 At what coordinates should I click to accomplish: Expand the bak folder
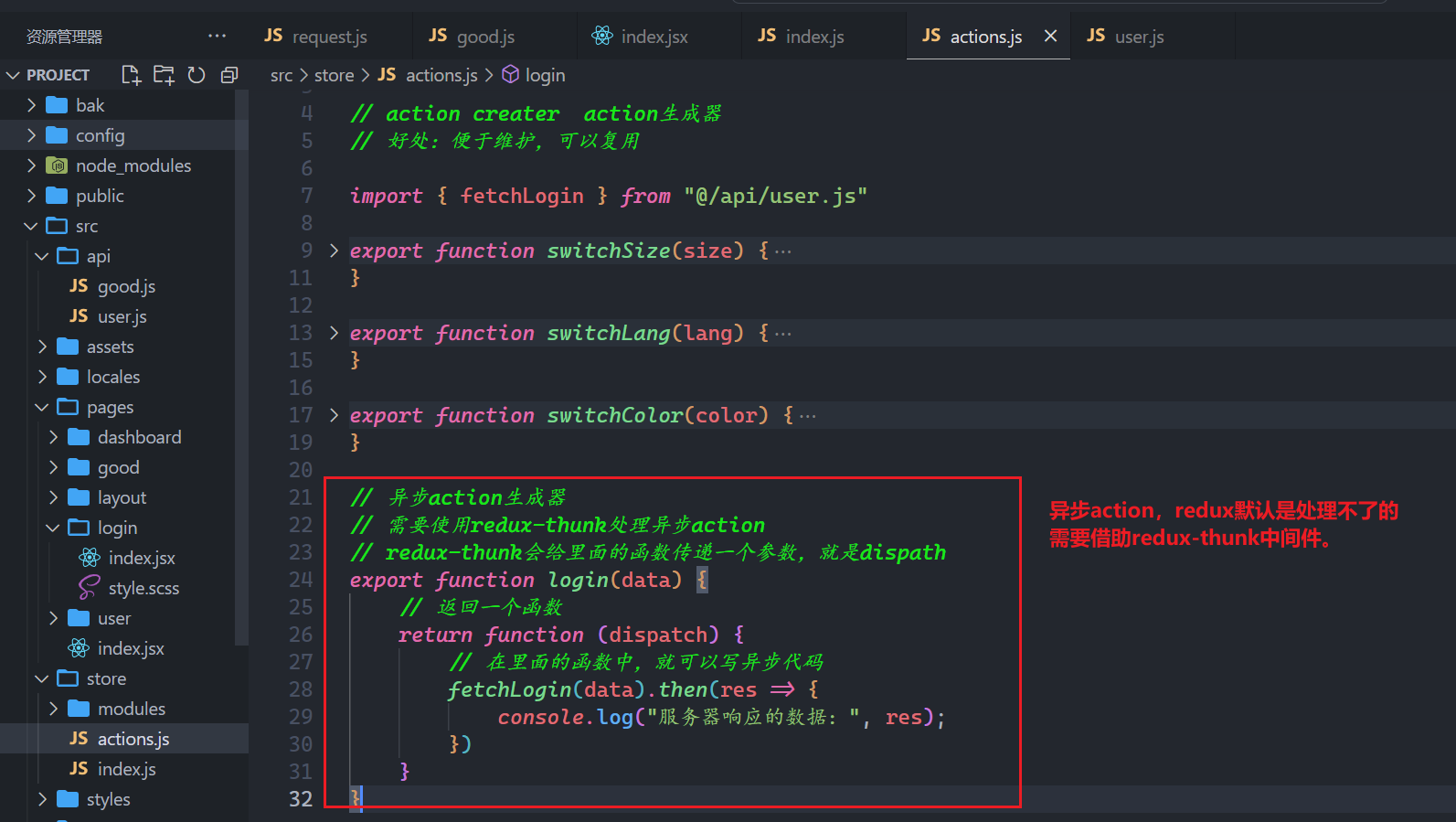tap(124, 105)
